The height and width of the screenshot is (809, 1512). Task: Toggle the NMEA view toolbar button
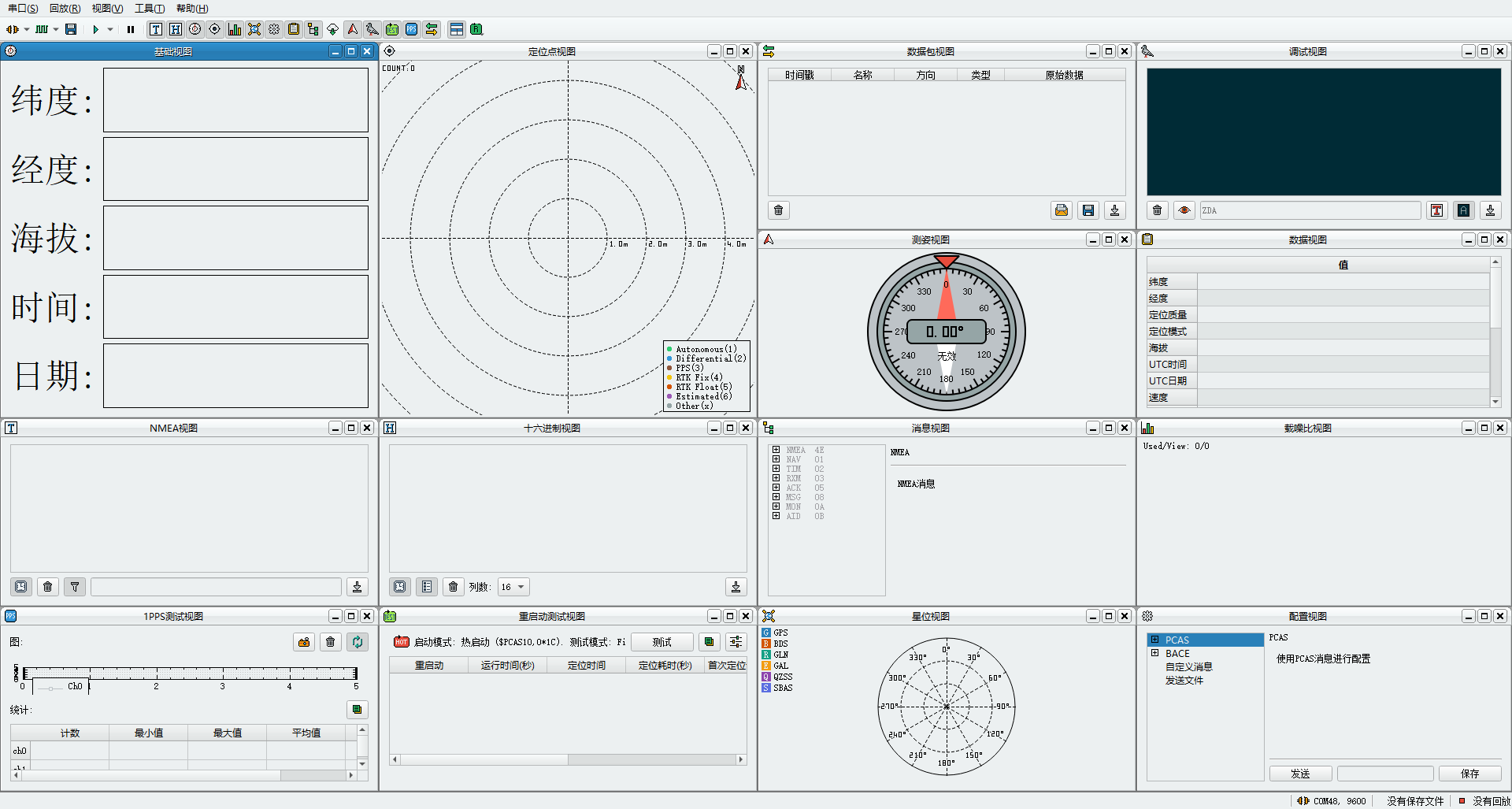[156, 29]
